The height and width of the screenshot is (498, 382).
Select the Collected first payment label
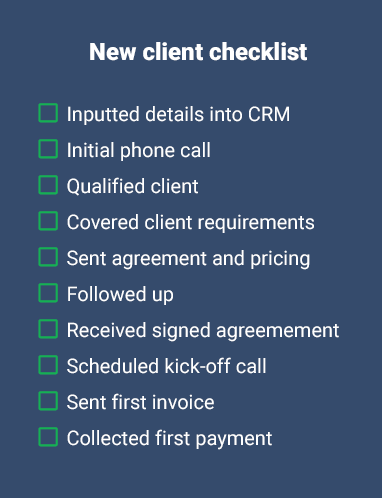click(x=169, y=439)
